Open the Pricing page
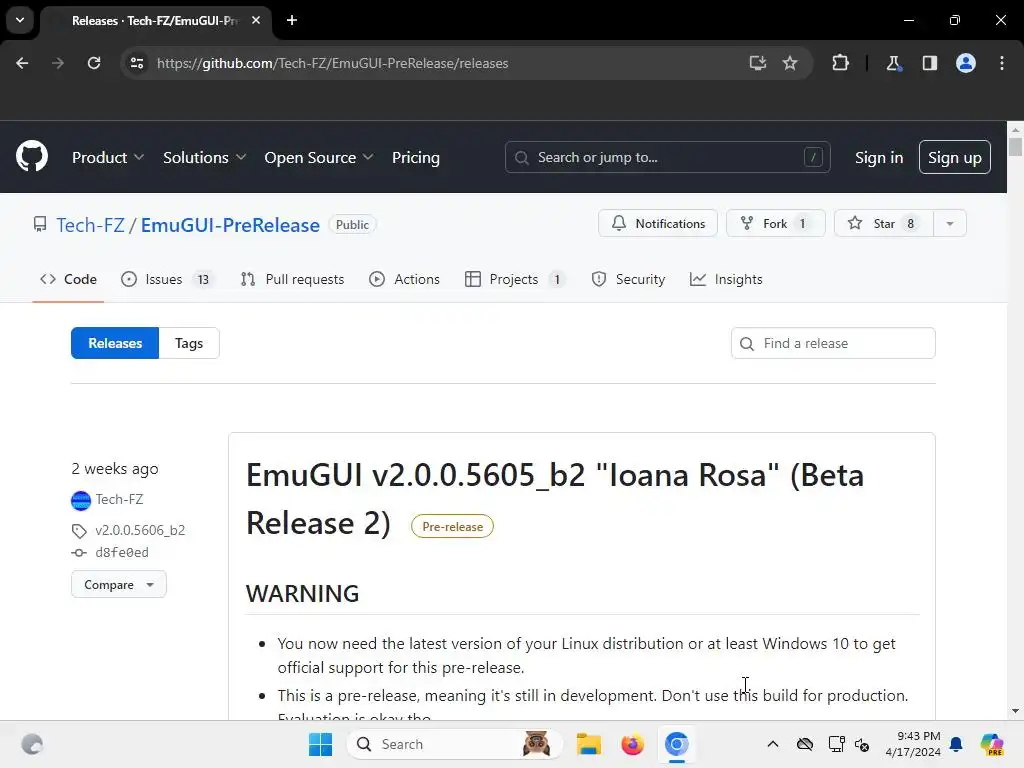The width and height of the screenshot is (1024, 768). point(416,157)
